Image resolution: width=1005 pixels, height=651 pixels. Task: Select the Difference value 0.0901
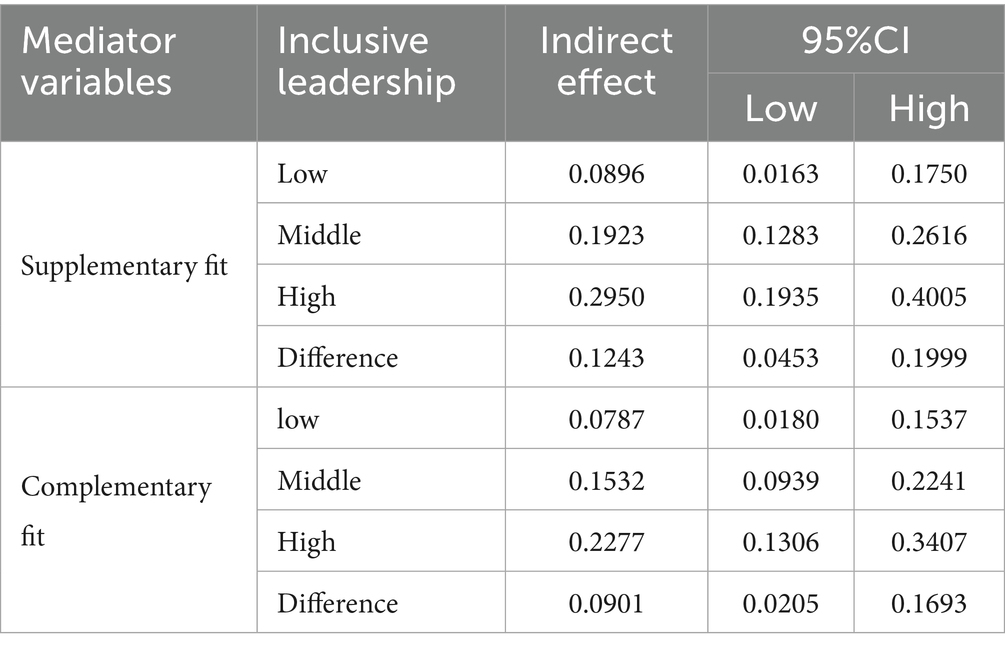coord(606,602)
